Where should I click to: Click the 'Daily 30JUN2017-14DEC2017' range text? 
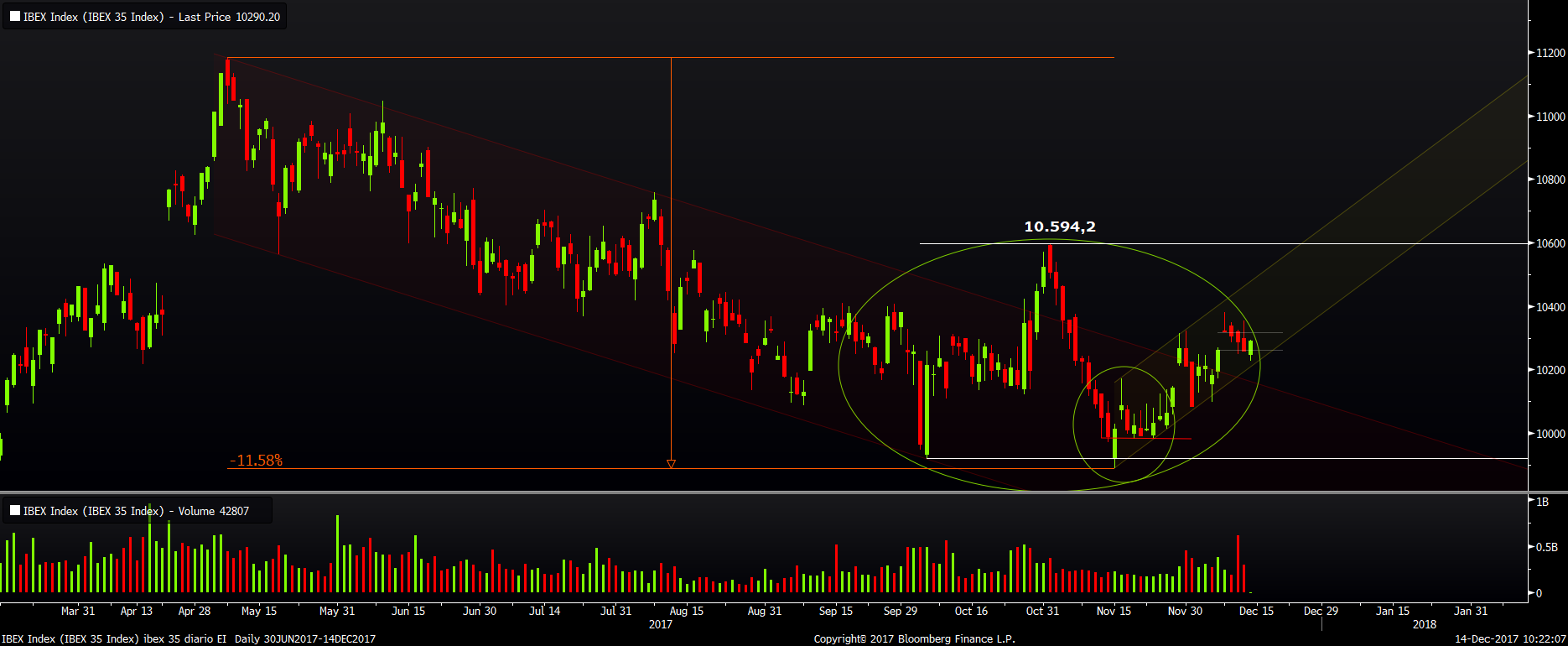305,639
